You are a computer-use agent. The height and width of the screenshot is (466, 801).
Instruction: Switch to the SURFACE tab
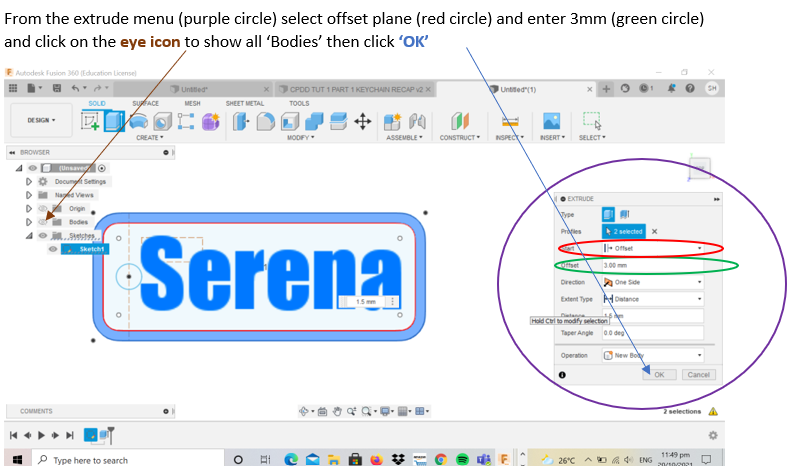coord(146,103)
